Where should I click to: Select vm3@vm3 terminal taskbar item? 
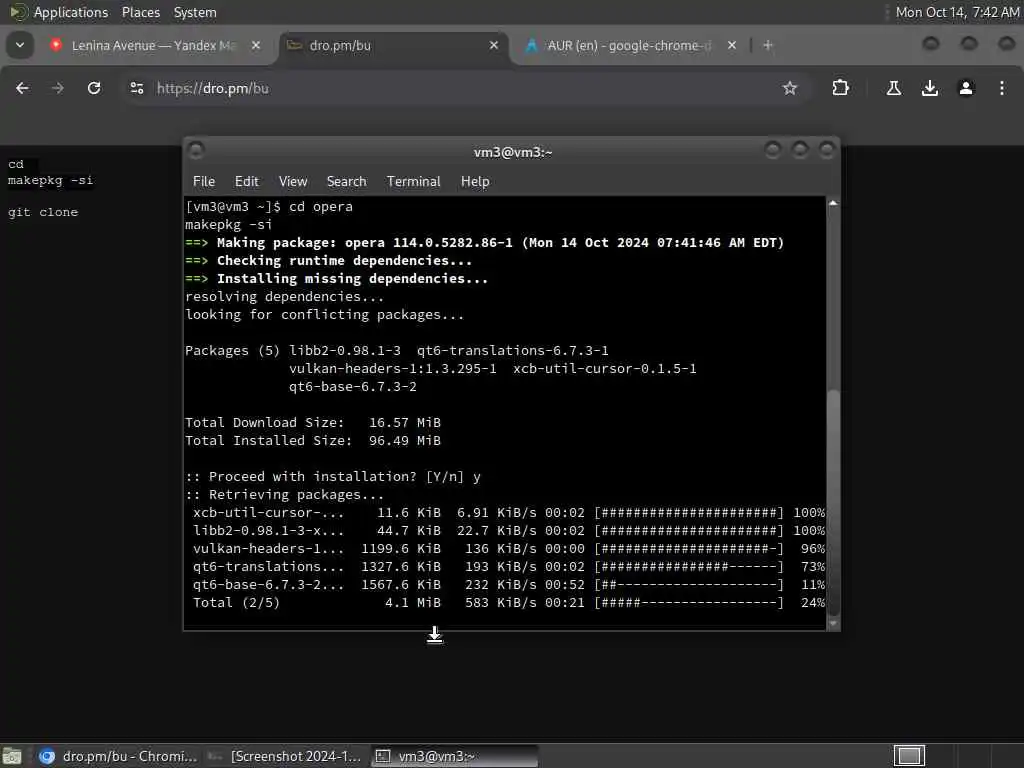click(x=455, y=756)
